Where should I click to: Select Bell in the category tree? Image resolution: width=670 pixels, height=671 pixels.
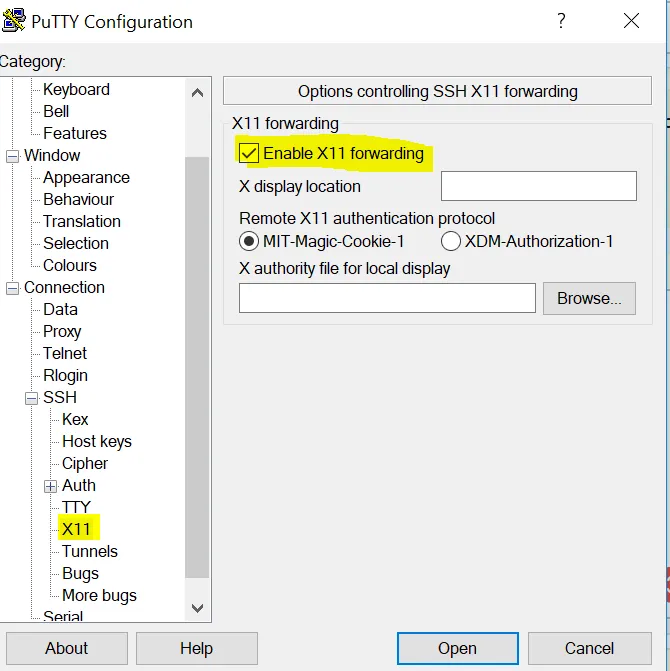tap(56, 111)
